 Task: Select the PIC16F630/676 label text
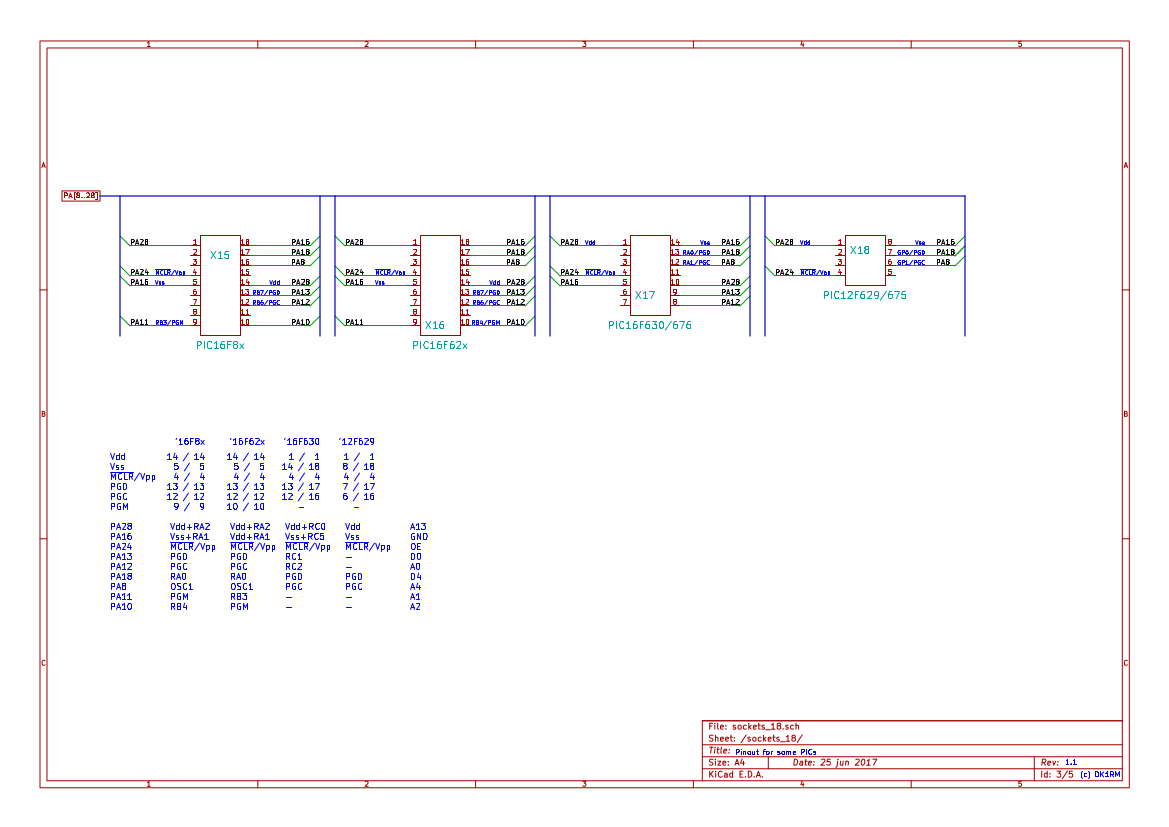click(649, 326)
